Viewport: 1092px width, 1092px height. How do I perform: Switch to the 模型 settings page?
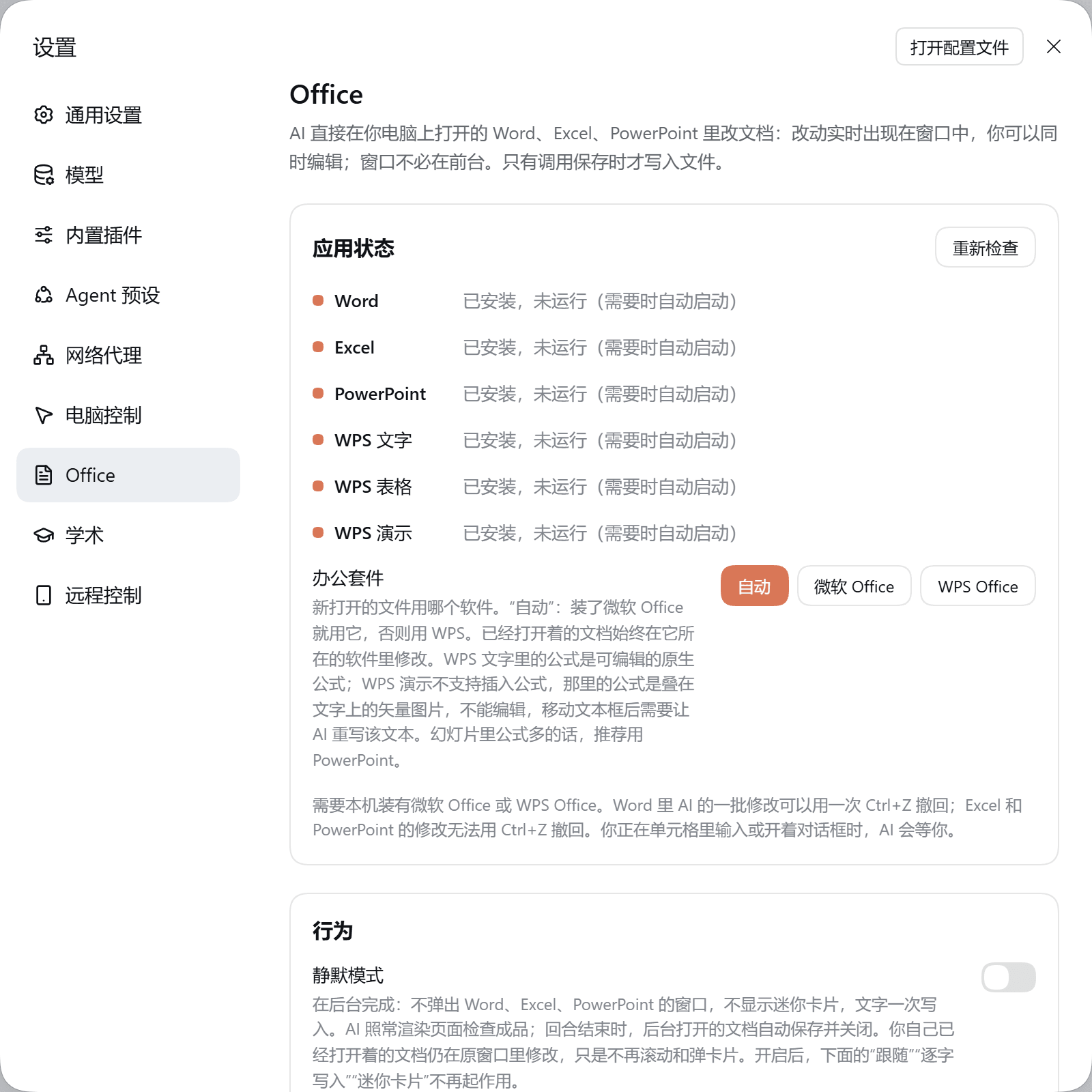(x=128, y=175)
